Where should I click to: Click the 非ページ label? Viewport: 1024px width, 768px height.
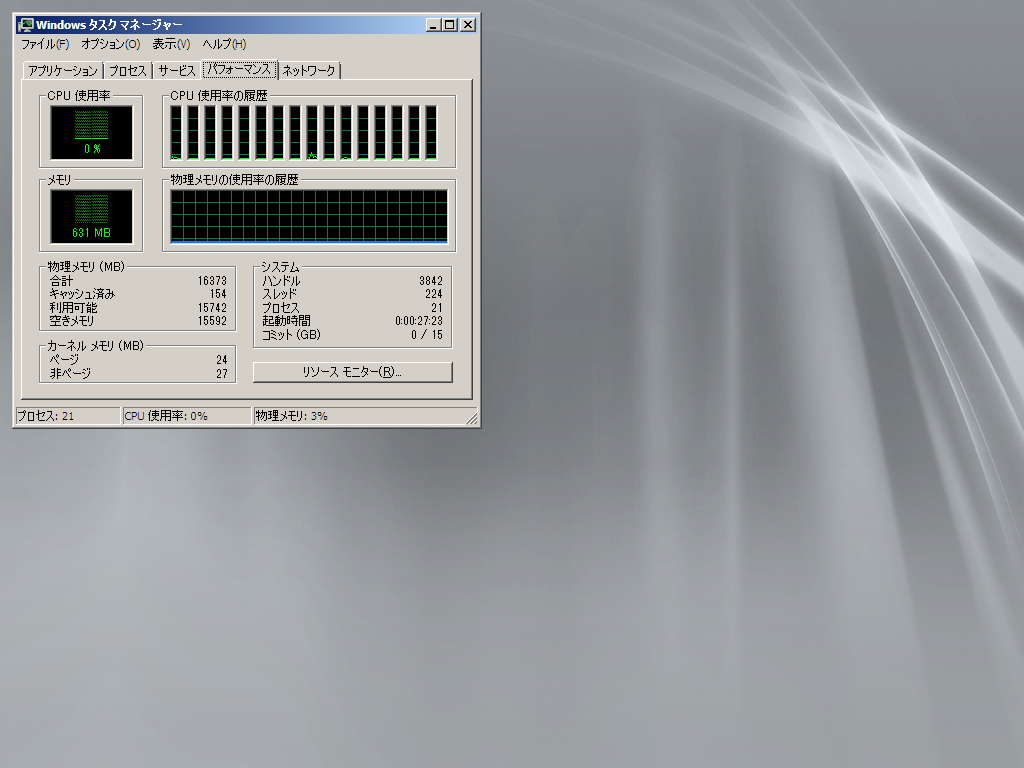click(x=71, y=374)
